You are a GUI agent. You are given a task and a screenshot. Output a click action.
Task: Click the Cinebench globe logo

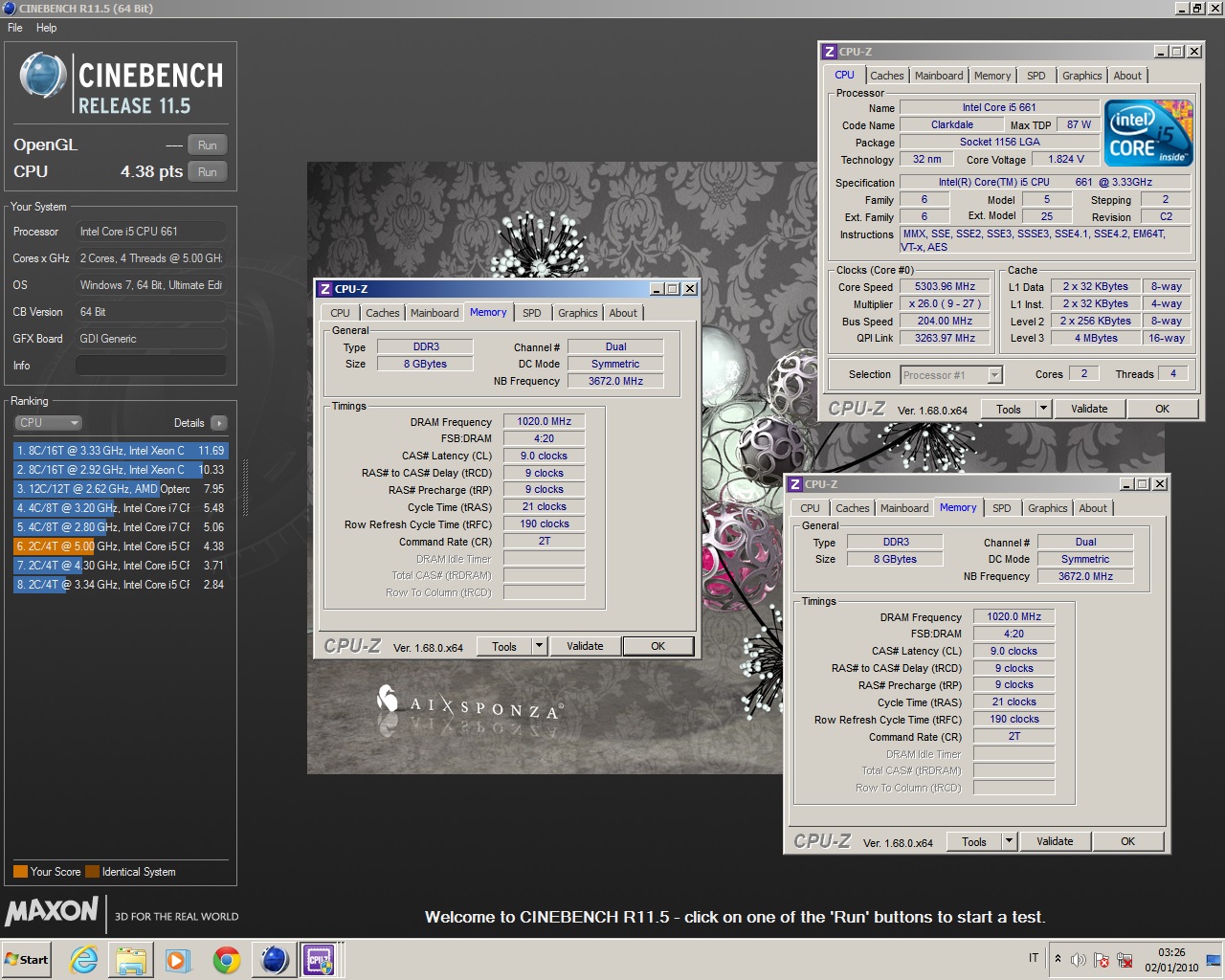[42, 77]
